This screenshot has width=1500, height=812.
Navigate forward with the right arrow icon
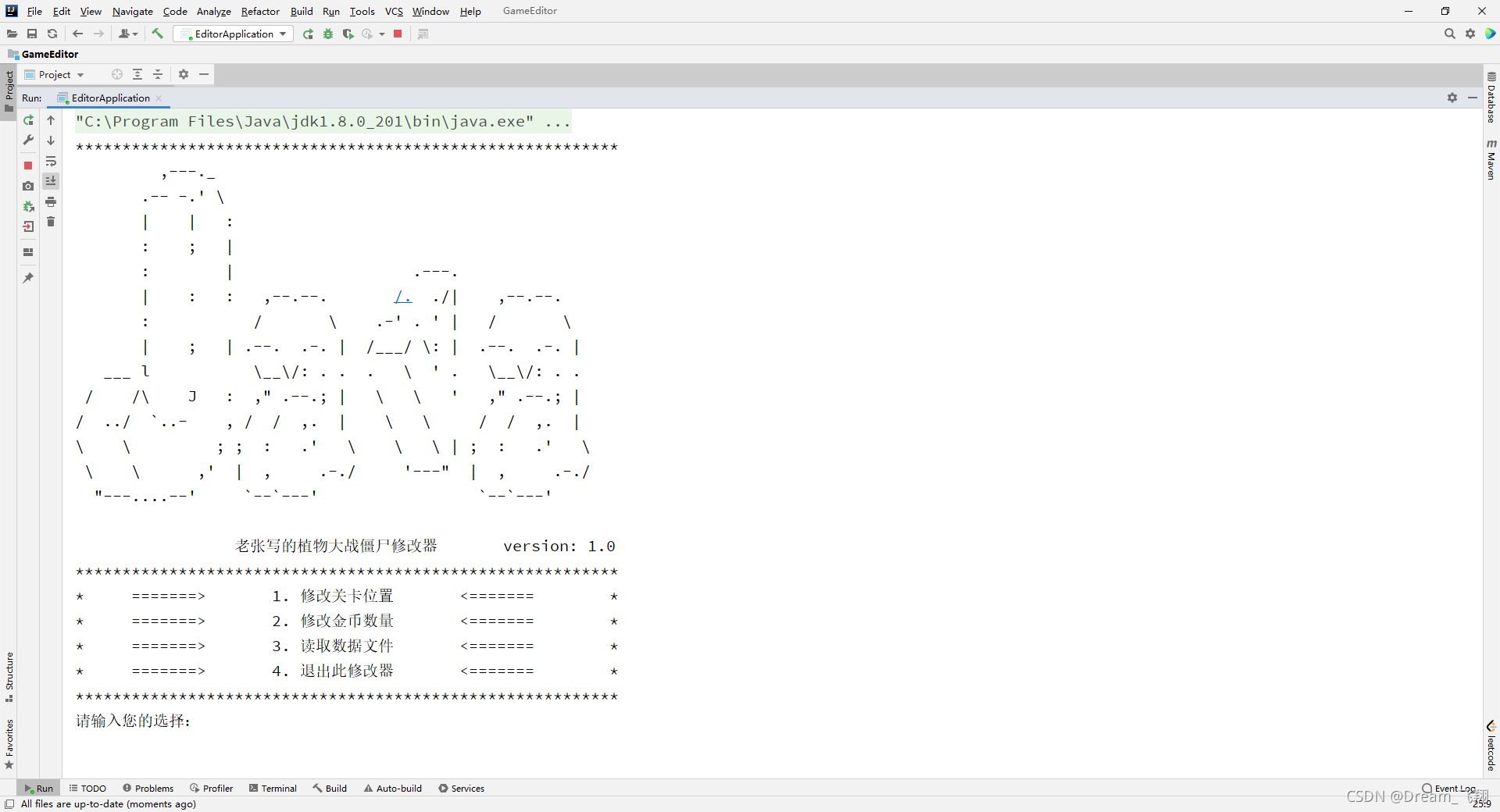point(98,34)
